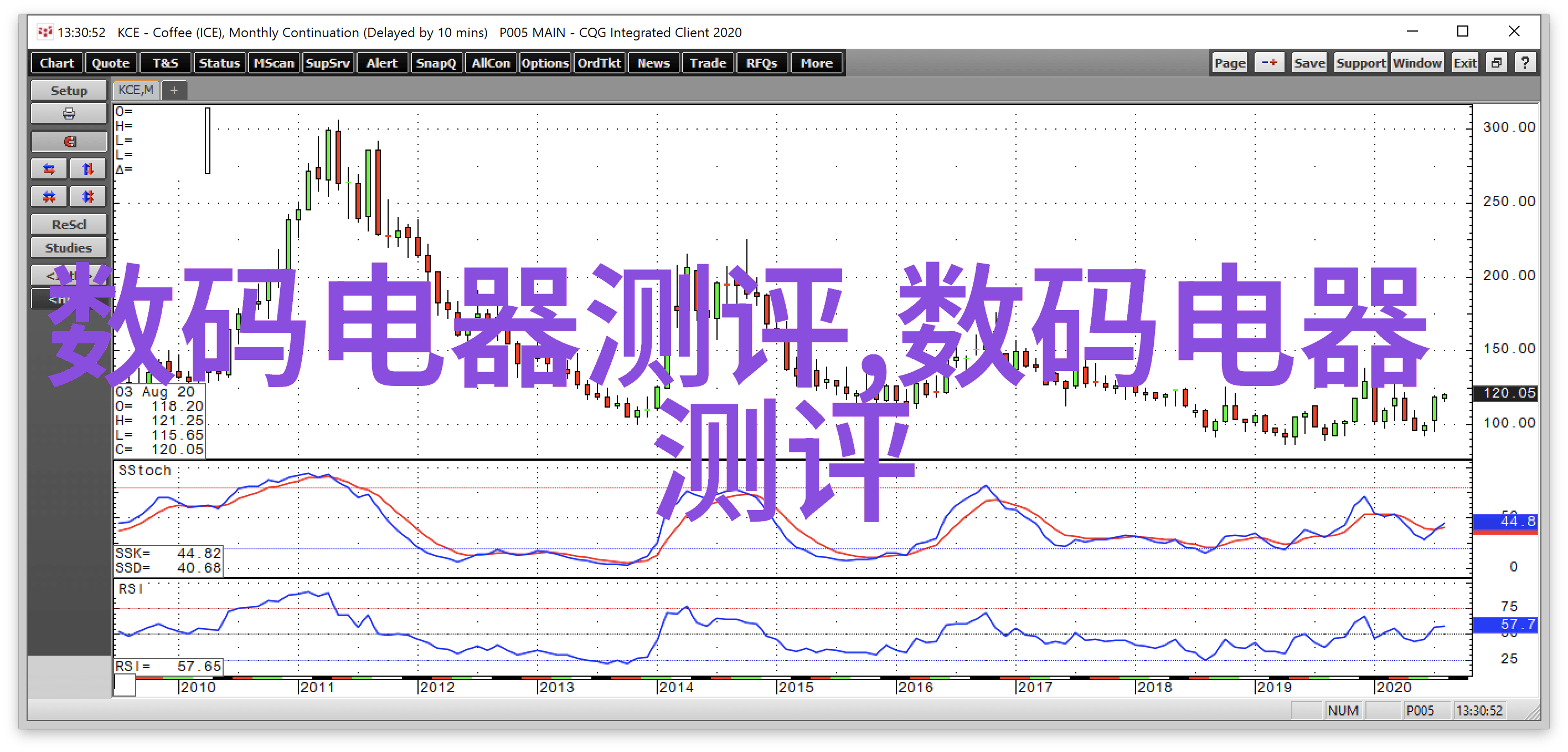Click the horizontal expand arrows icon
The height and width of the screenshot is (752, 1568).
[x=49, y=169]
